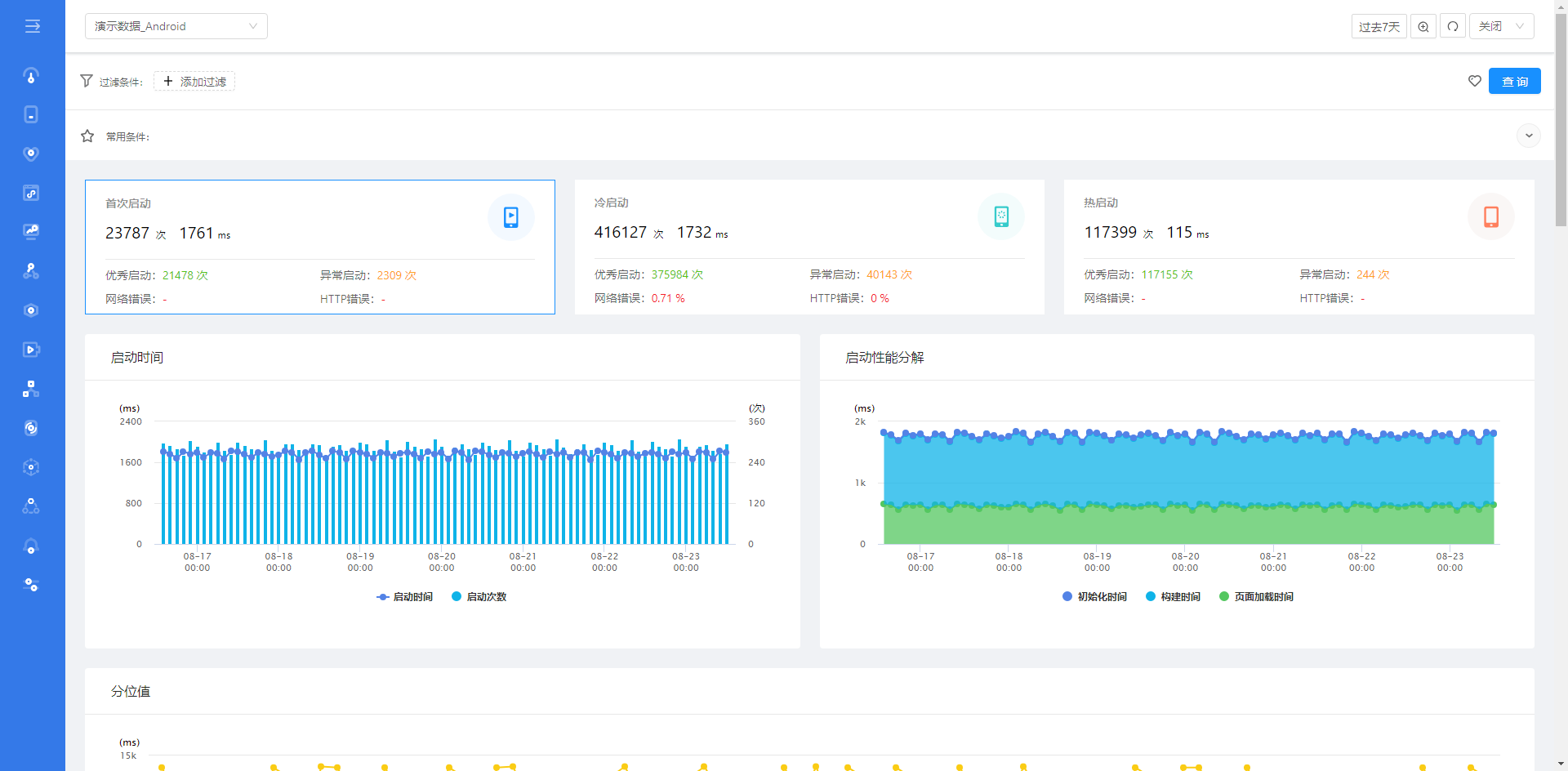The width and height of the screenshot is (1568, 771).
Task: Click the bell alert icon in sidebar
Action: click(x=31, y=546)
